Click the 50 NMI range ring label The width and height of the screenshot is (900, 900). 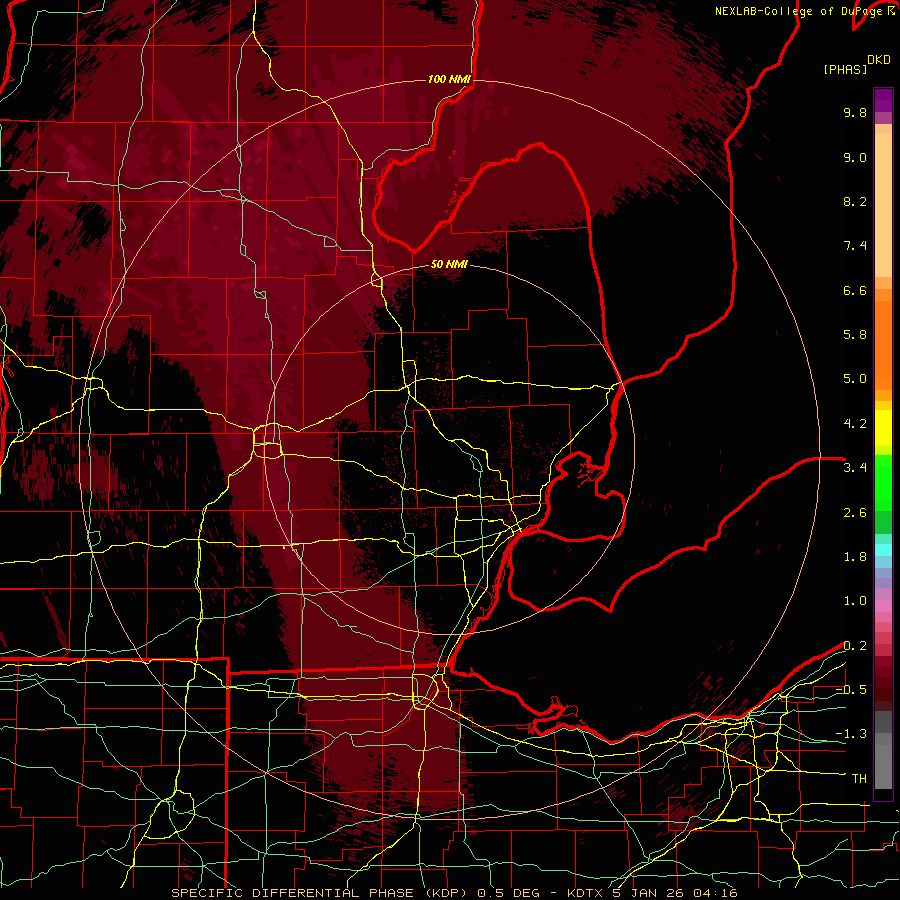point(449,265)
